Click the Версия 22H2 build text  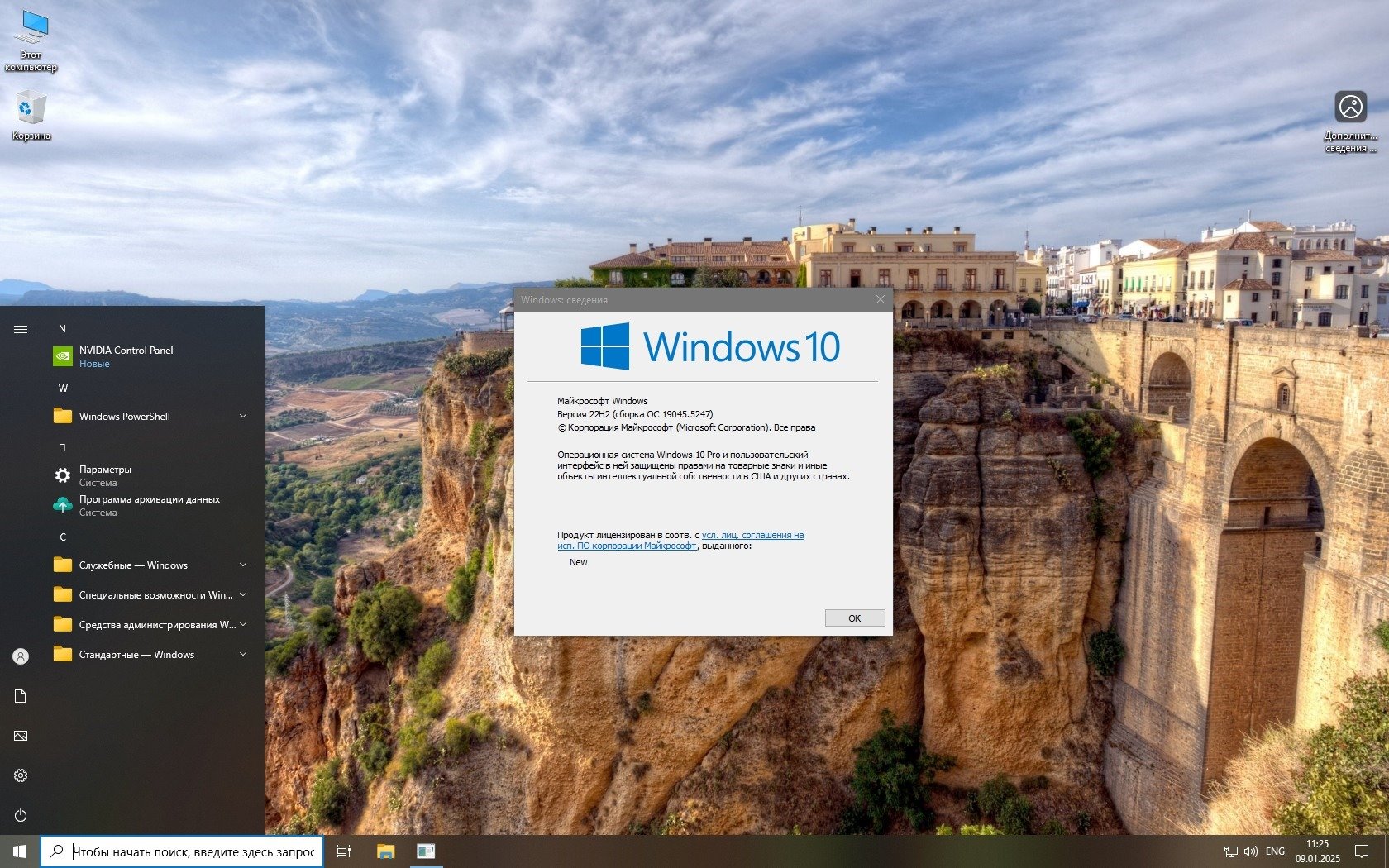[x=635, y=414]
